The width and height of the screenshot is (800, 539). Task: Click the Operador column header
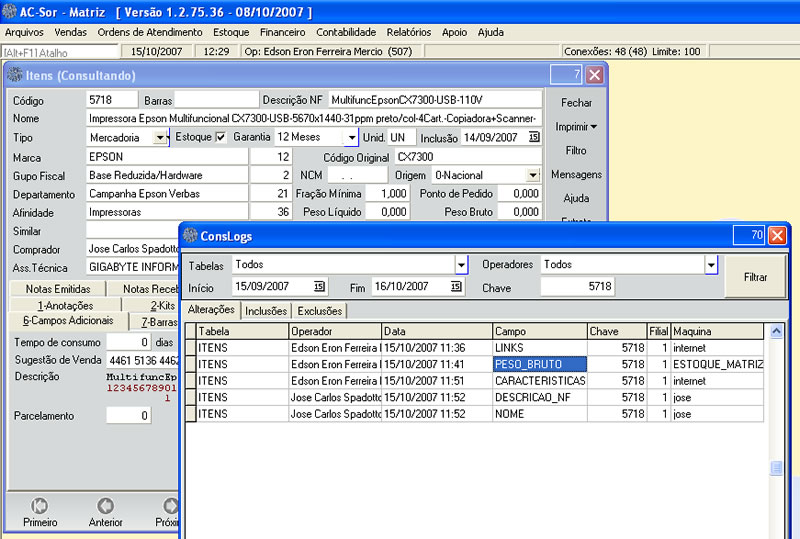[335, 331]
